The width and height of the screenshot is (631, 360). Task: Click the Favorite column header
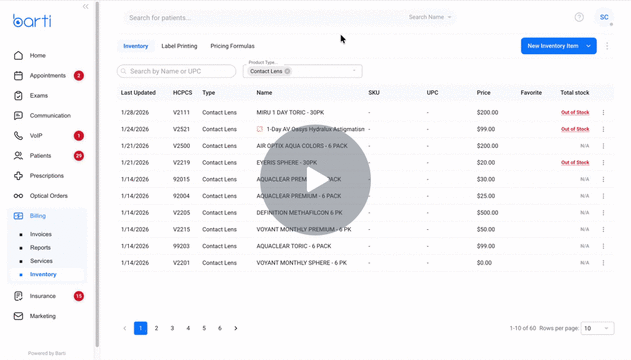[531, 93]
